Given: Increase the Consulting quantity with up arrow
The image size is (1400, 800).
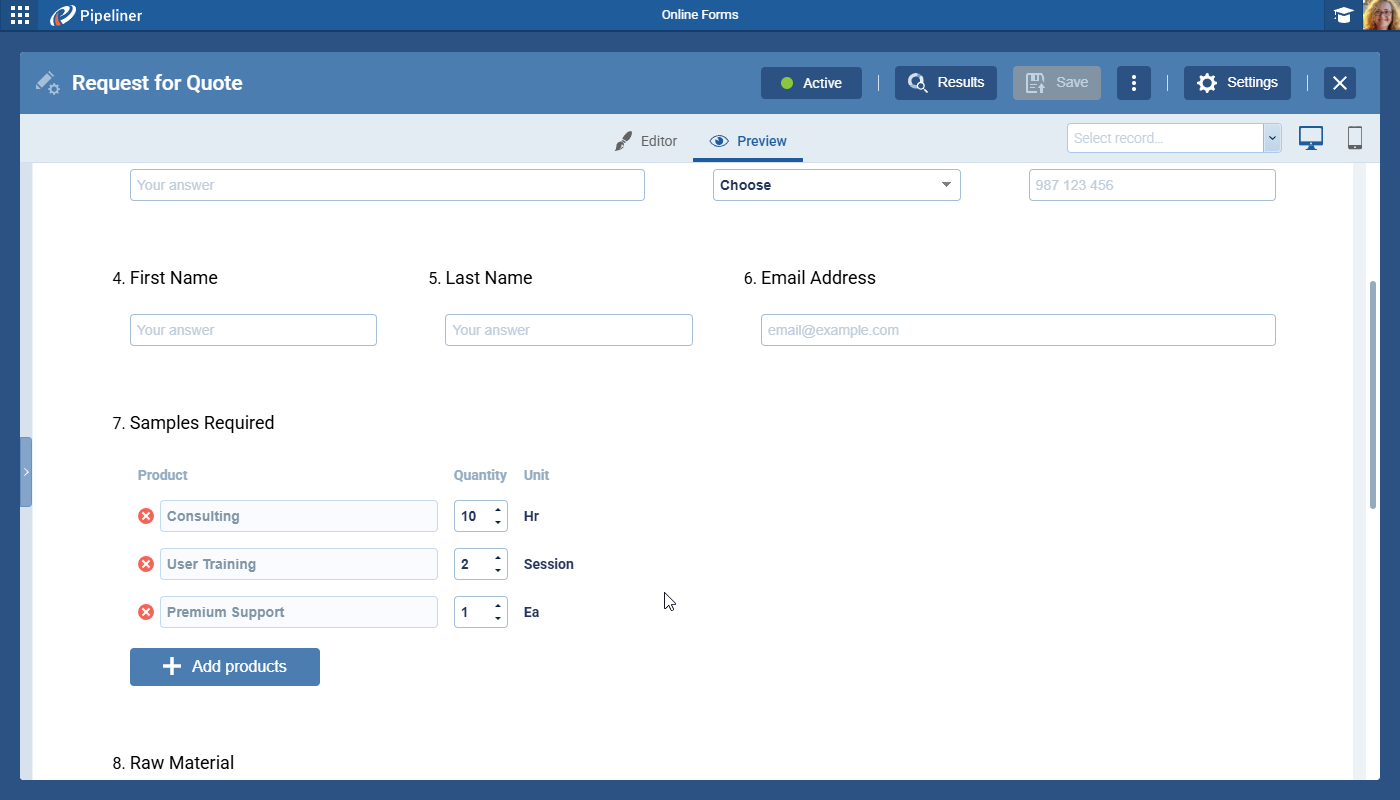Looking at the screenshot, I should 498,510.
